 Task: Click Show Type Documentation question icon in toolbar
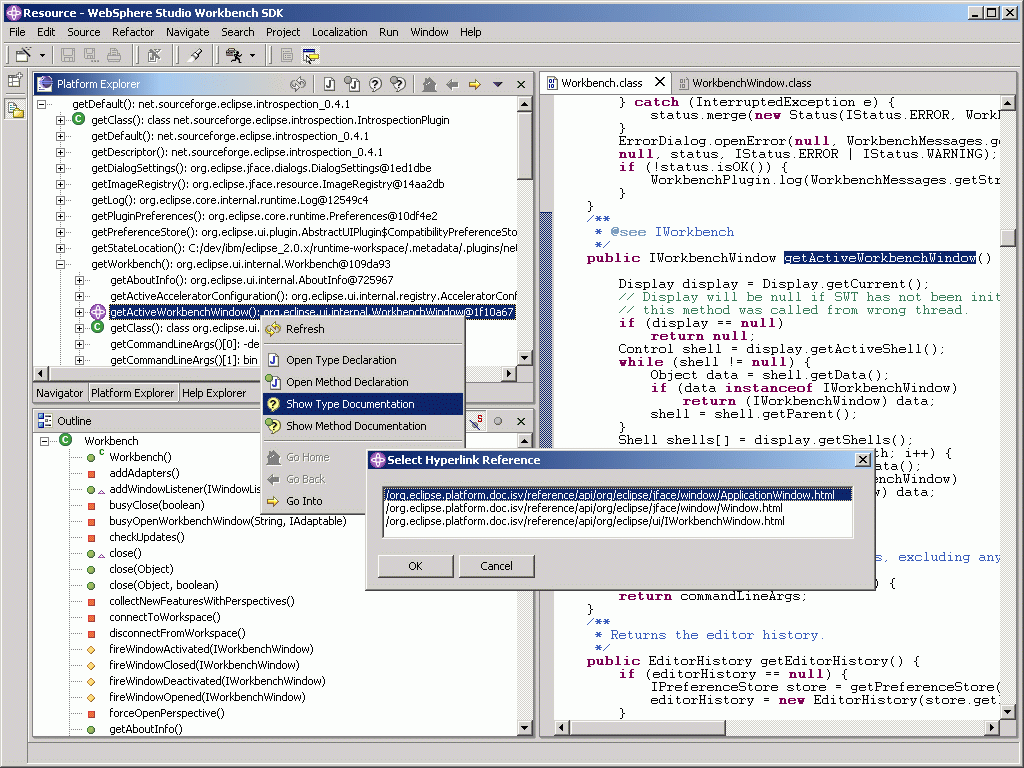(375, 84)
